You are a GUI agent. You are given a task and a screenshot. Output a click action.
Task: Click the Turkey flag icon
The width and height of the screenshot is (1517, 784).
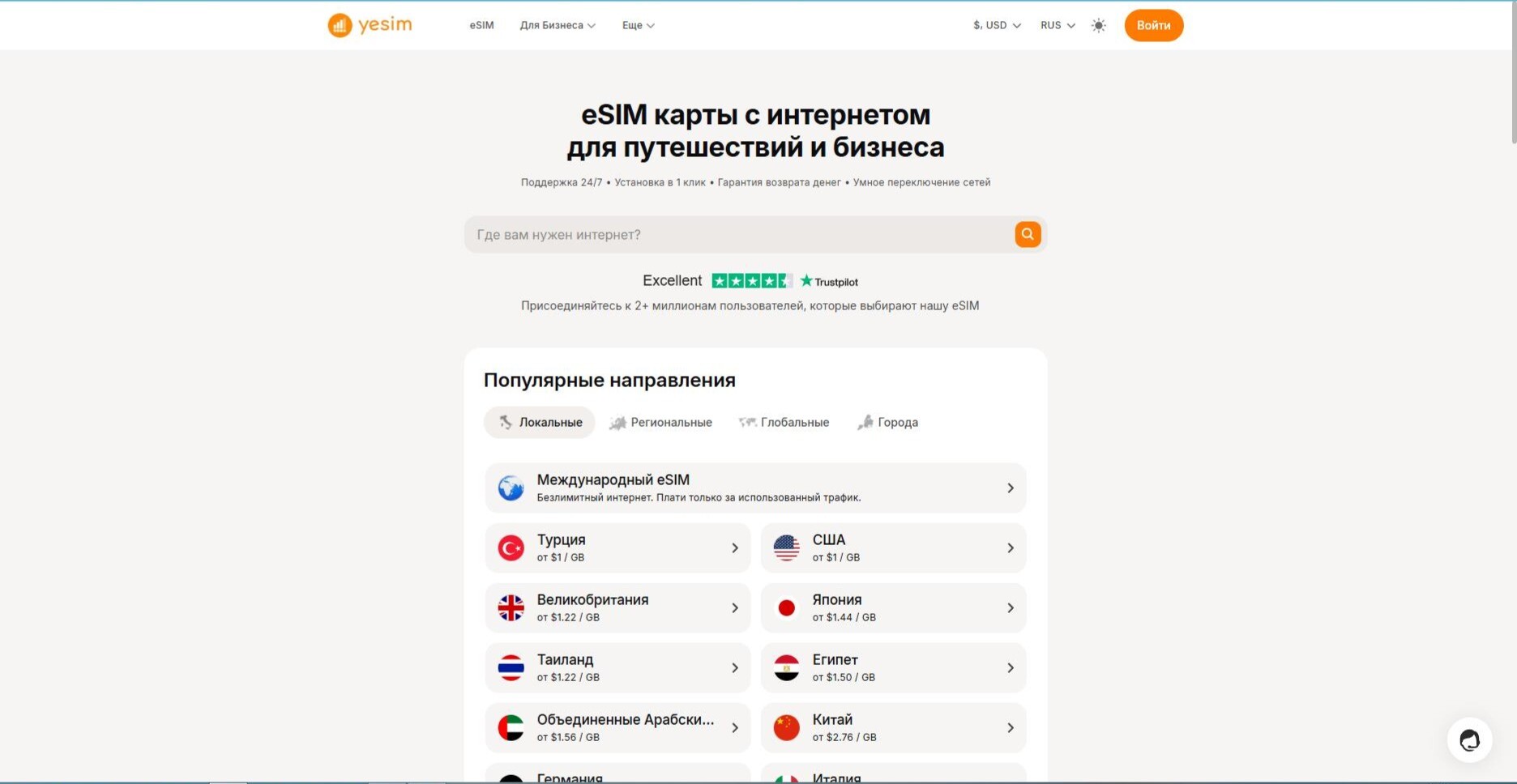pyautogui.click(x=511, y=548)
